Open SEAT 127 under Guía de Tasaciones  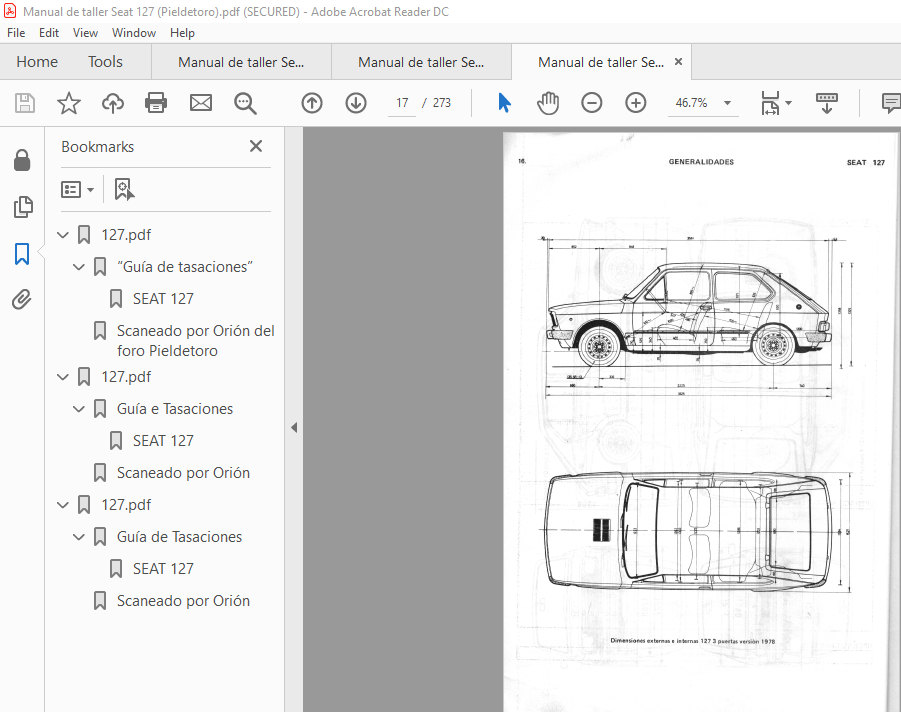(x=163, y=569)
